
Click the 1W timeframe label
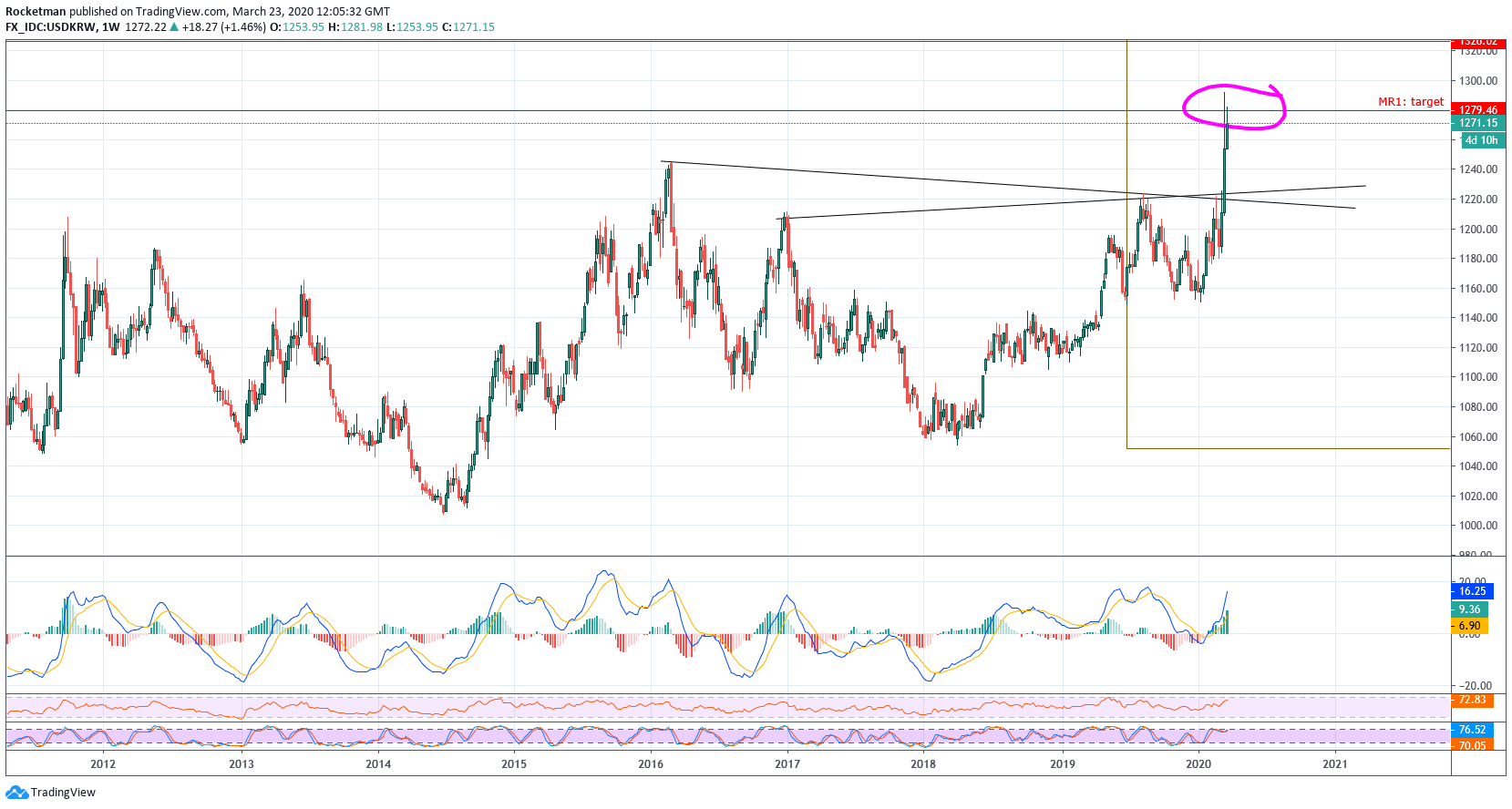coord(111,27)
